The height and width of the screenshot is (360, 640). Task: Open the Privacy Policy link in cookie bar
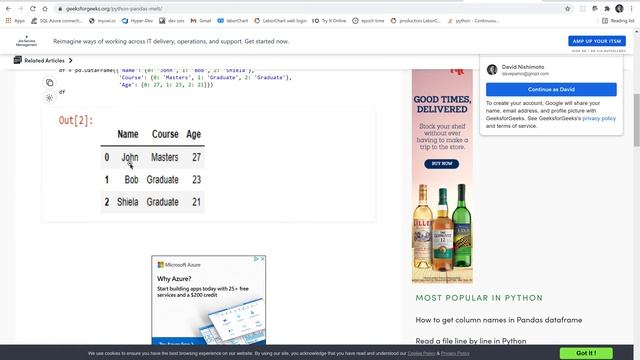tap(455, 353)
